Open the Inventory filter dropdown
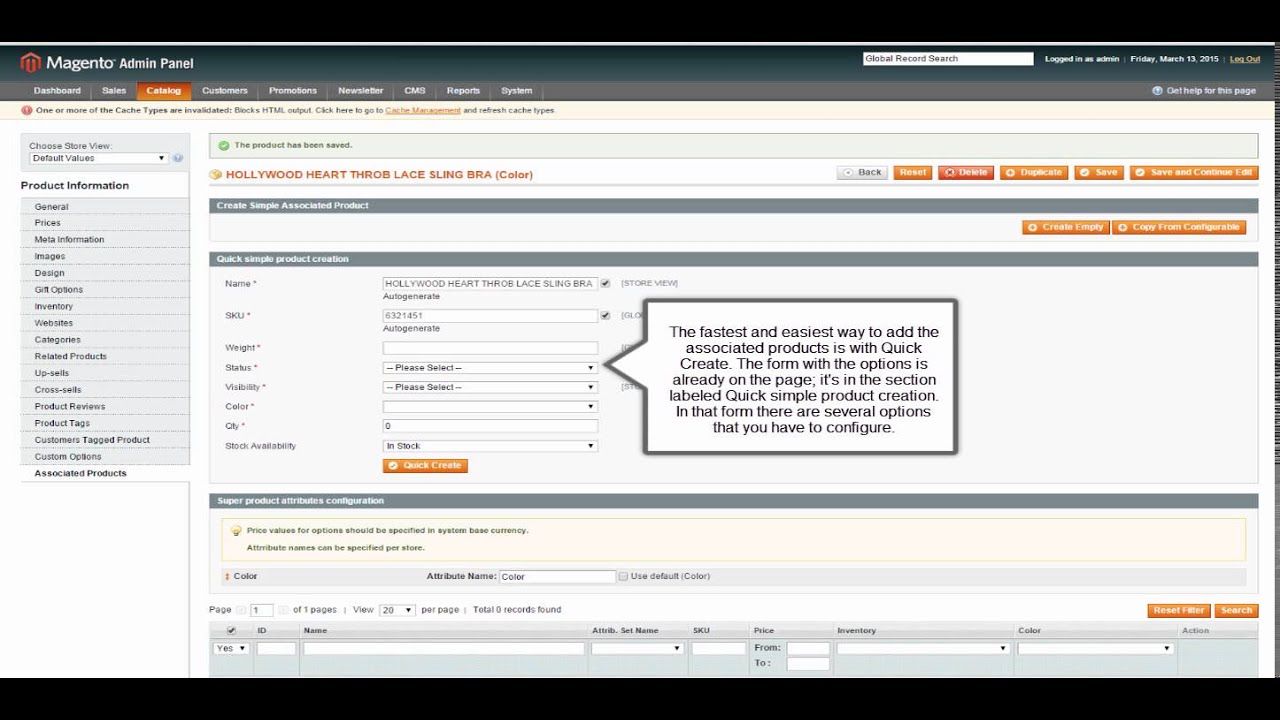This screenshot has height=720, width=1280. 923,648
